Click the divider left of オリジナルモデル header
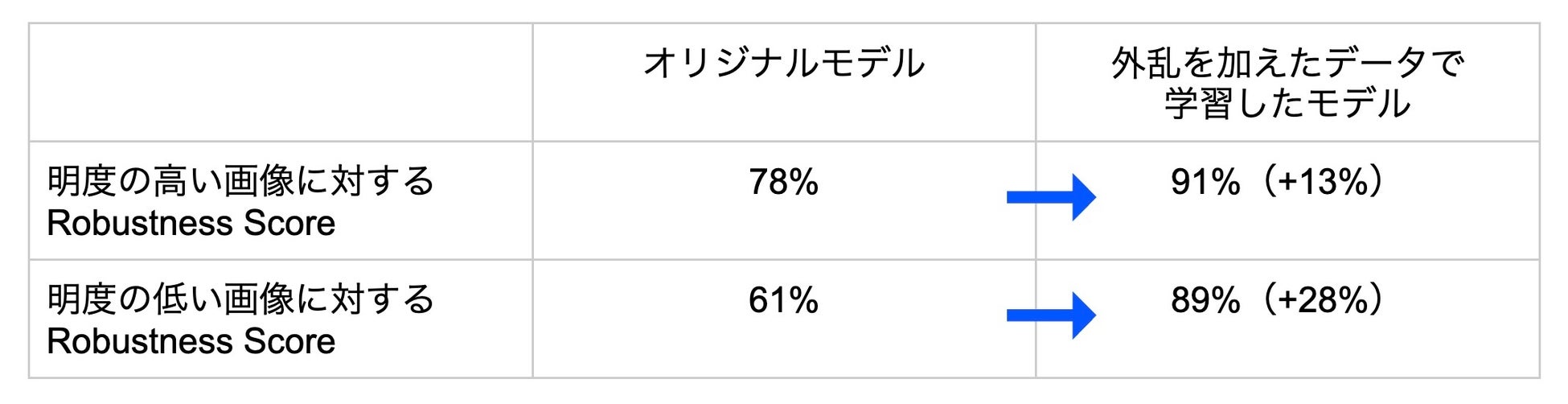 532,82
